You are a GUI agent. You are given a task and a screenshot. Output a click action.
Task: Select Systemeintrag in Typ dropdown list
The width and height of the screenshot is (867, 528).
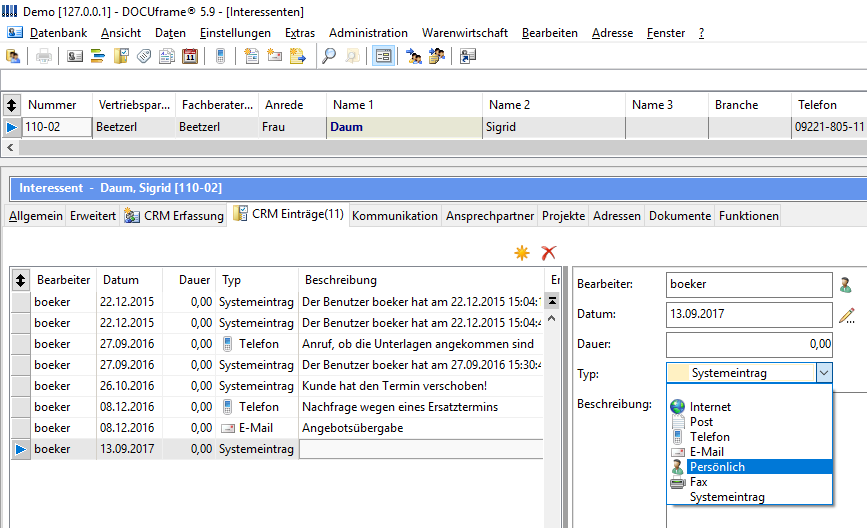click(x=750, y=497)
